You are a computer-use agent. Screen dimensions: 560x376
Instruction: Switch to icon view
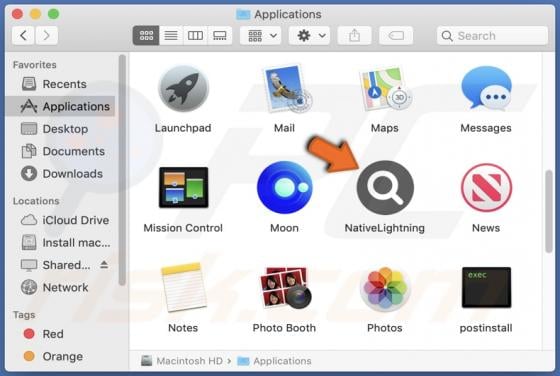pyautogui.click(x=146, y=35)
